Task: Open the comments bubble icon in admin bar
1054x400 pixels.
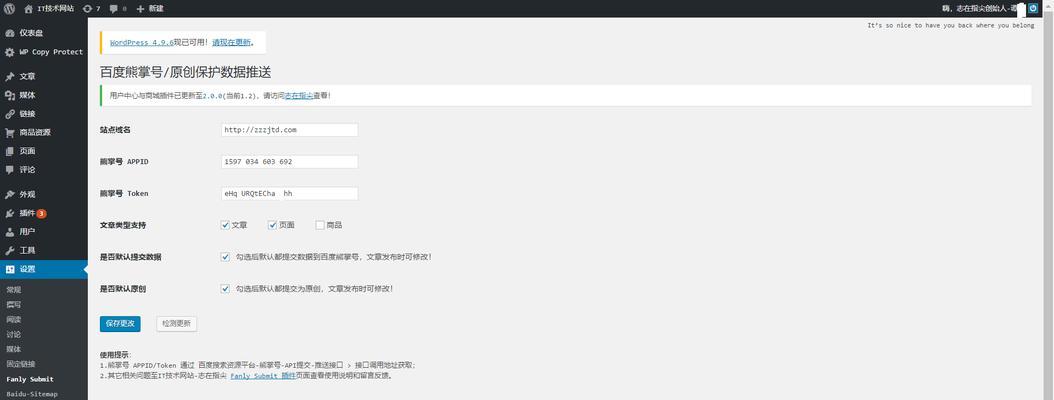Action: coord(114,9)
